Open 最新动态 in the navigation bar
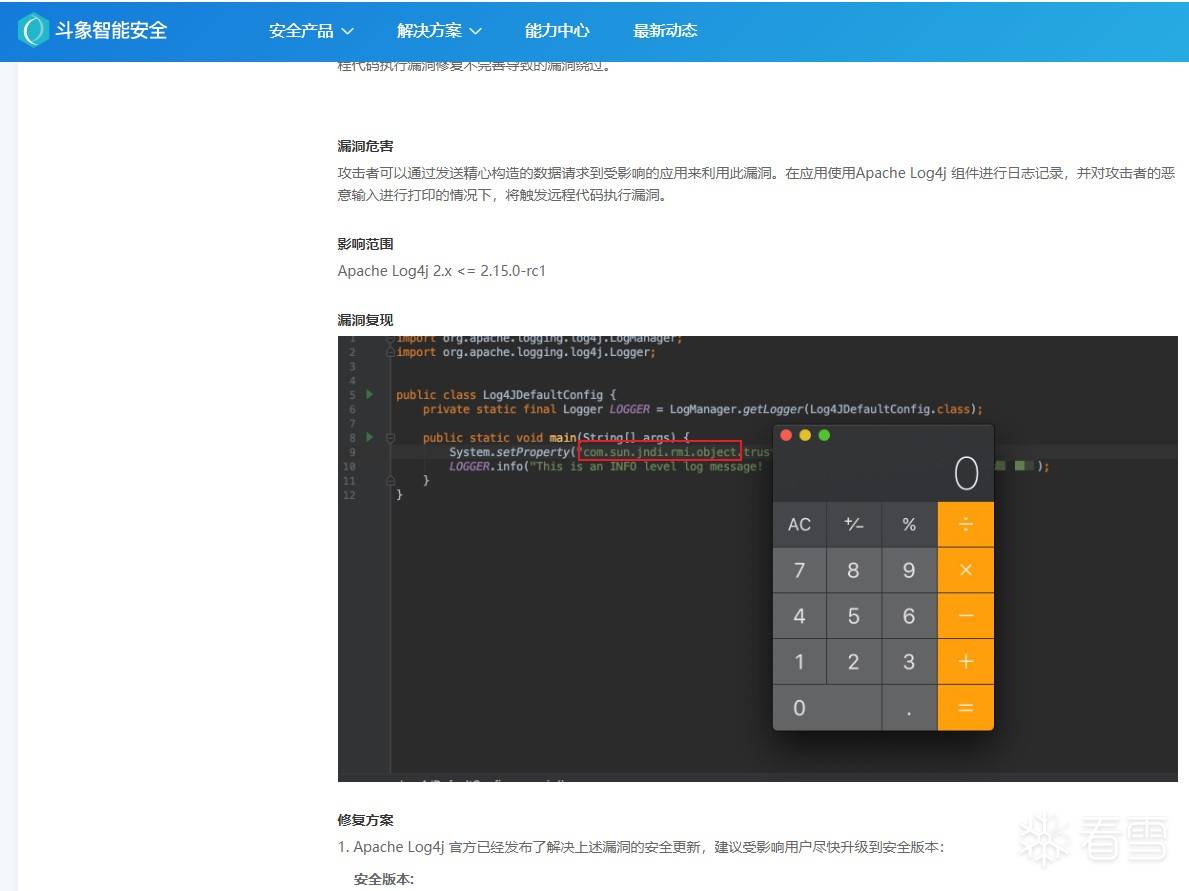The height and width of the screenshot is (891, 1189). 665,30
